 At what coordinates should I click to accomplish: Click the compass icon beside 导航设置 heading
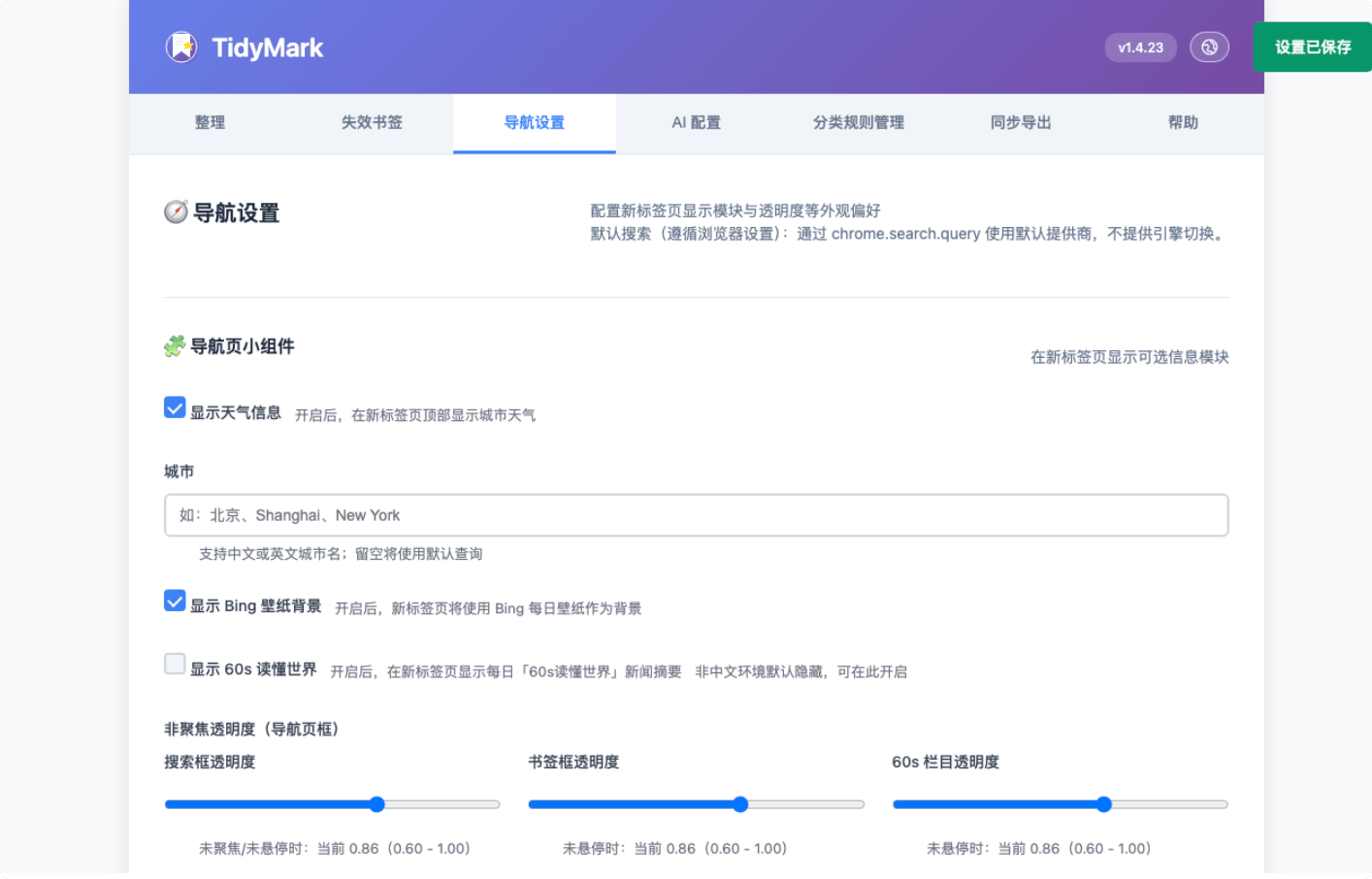(x=175, y=212)
